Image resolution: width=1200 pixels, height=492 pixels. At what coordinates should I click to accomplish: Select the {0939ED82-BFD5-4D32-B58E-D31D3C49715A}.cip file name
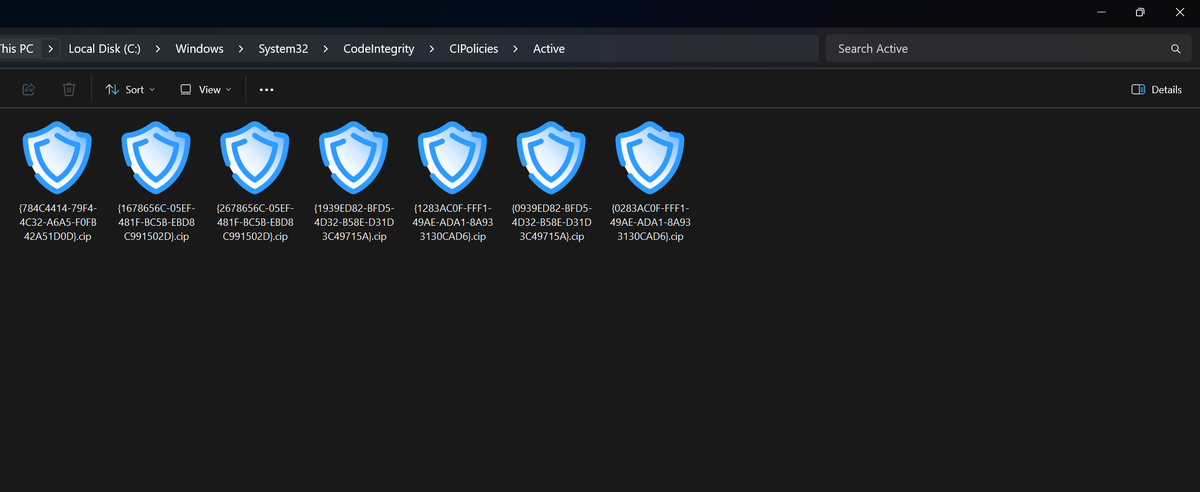pos(551,222)
